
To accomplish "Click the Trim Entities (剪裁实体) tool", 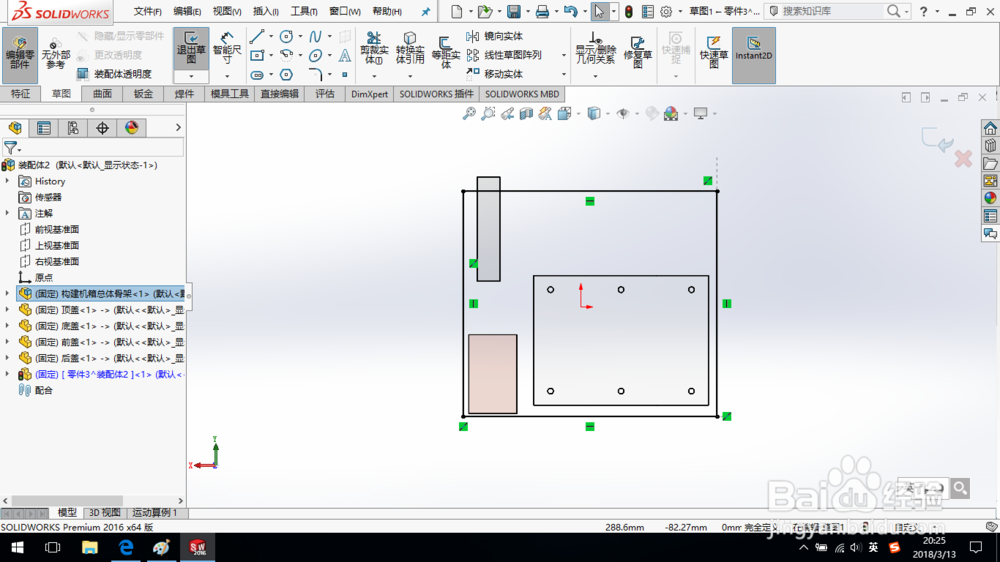I will point(374,48).
